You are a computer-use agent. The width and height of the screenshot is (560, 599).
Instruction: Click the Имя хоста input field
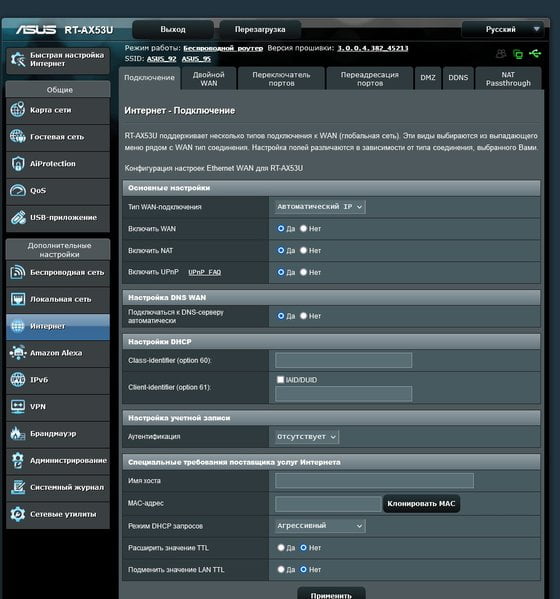click(374, 481)
